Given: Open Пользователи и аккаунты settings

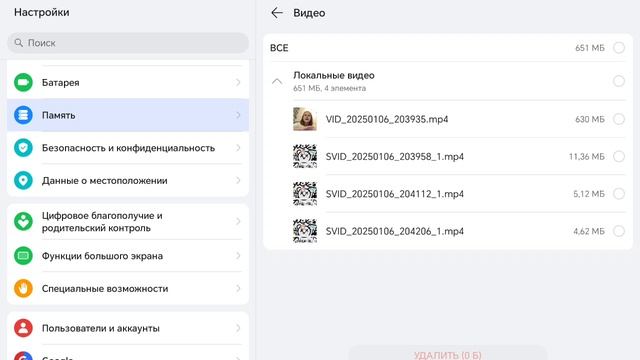Looking at the screenshot, I should pyautogui.click(x=128, y=328).
